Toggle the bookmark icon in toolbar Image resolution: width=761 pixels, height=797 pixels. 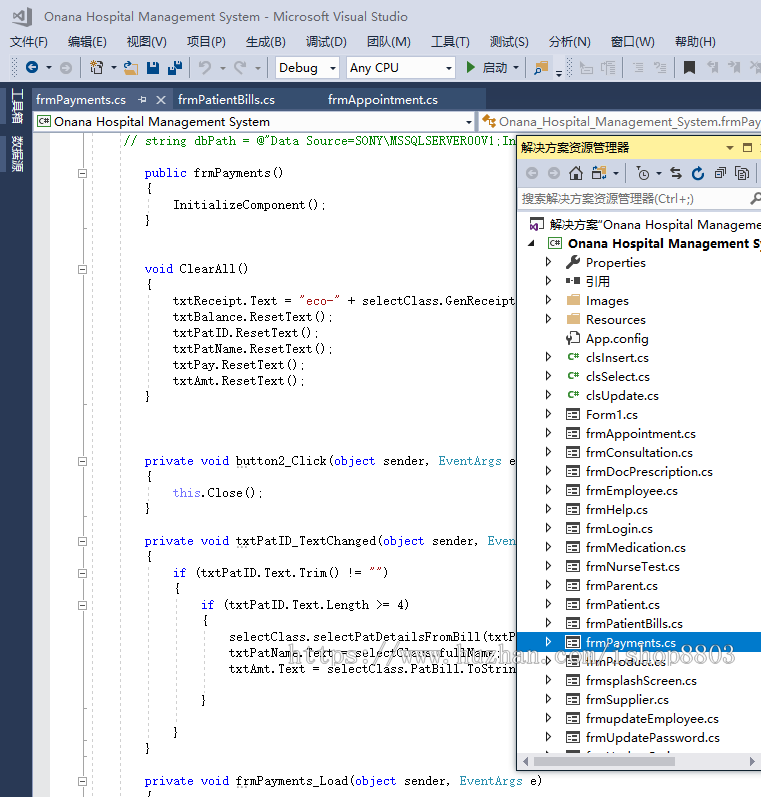click(x=689, y=68)
